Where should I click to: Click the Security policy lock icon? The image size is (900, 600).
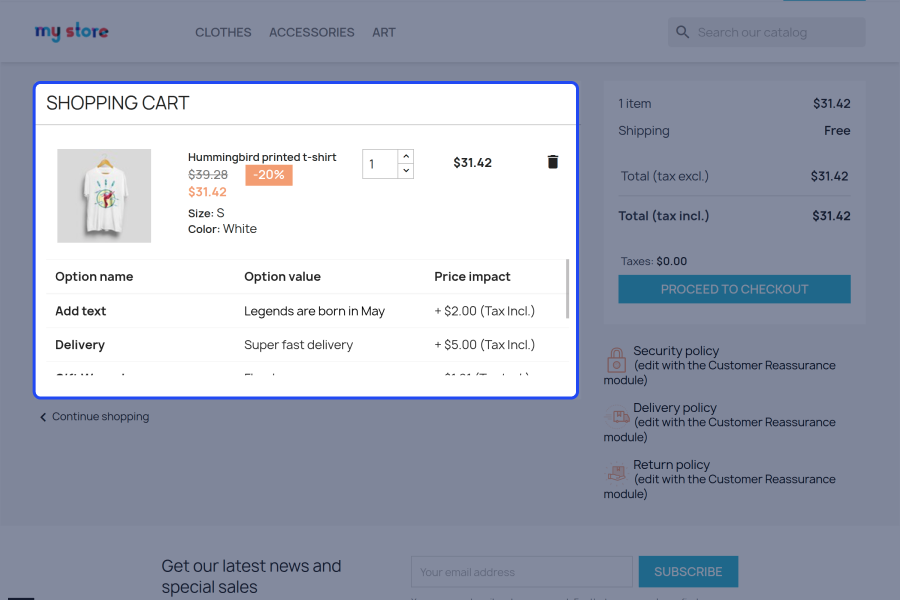(616, 360)
